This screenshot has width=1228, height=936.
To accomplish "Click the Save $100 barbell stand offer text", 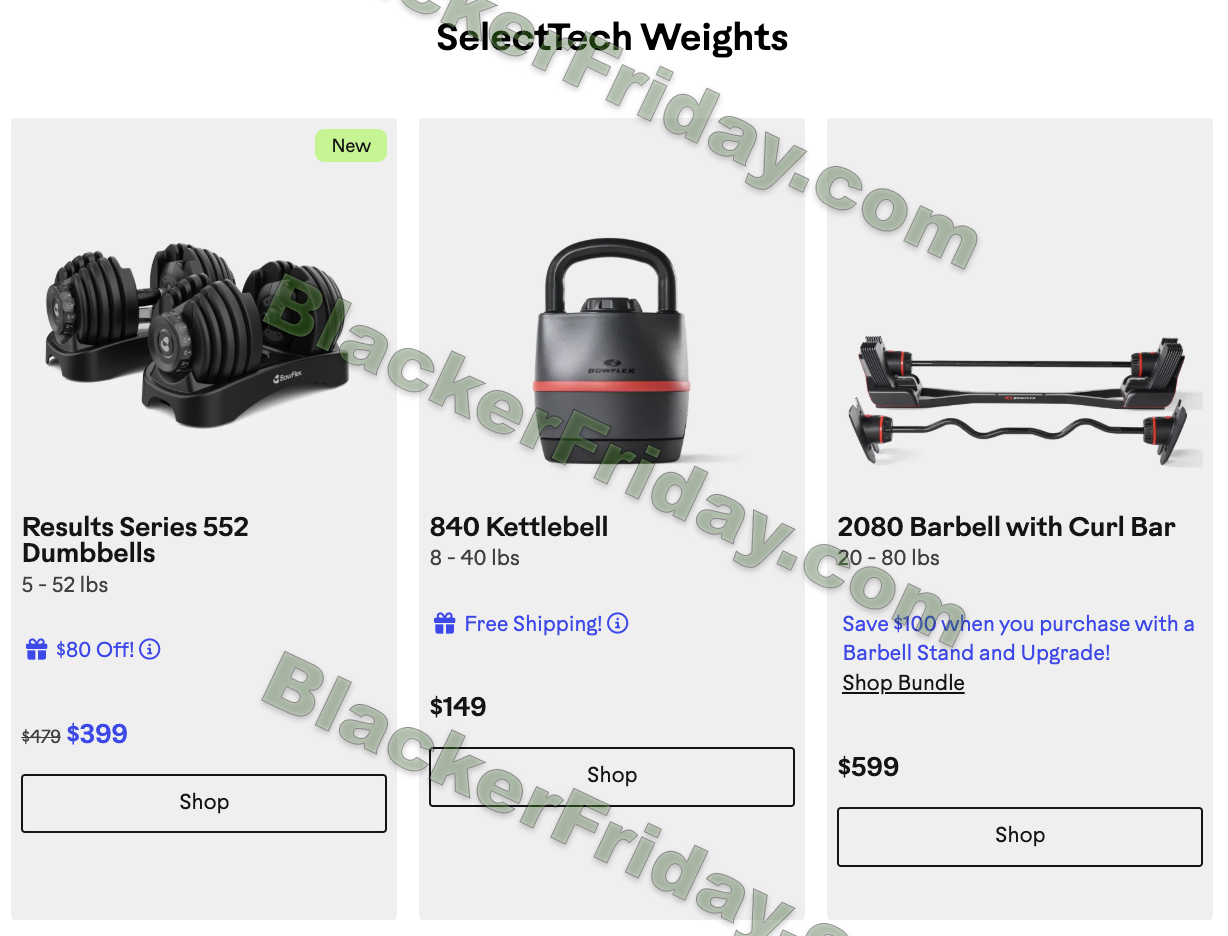I will [1018, 638].
